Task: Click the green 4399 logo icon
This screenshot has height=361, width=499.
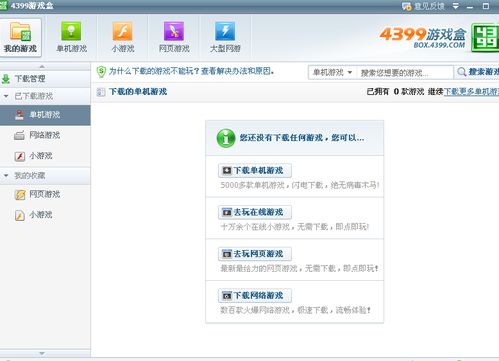Action: coord(485,38)
